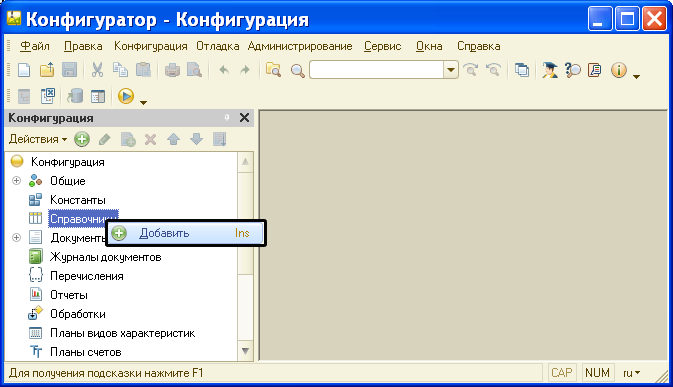Click the folder-with-magnifier find icon
The height and width of the screenshot is (387, 673).
(273, 70)
